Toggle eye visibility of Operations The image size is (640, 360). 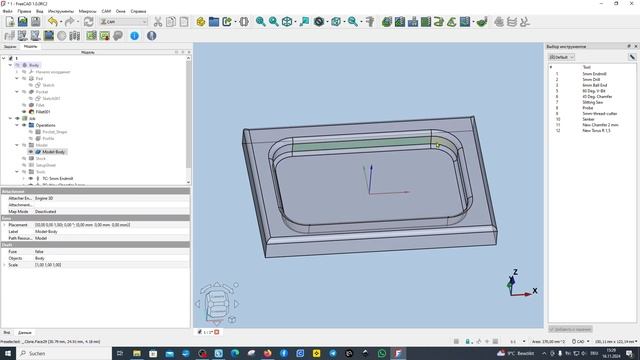(x=24, y=125)
